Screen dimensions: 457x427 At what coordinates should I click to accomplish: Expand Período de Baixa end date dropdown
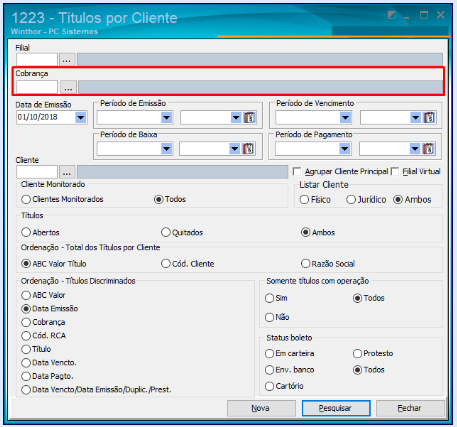pos(235,149)
